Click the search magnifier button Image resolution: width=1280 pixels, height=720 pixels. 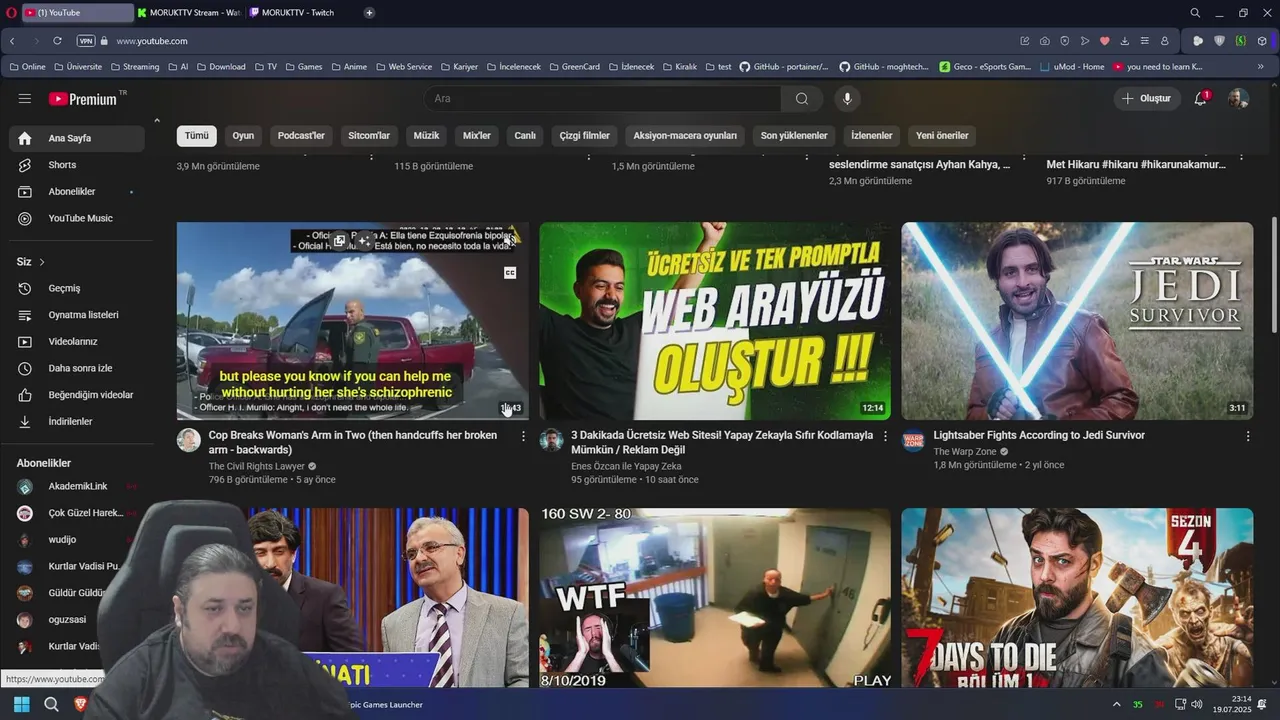click(x=802, y=99)
